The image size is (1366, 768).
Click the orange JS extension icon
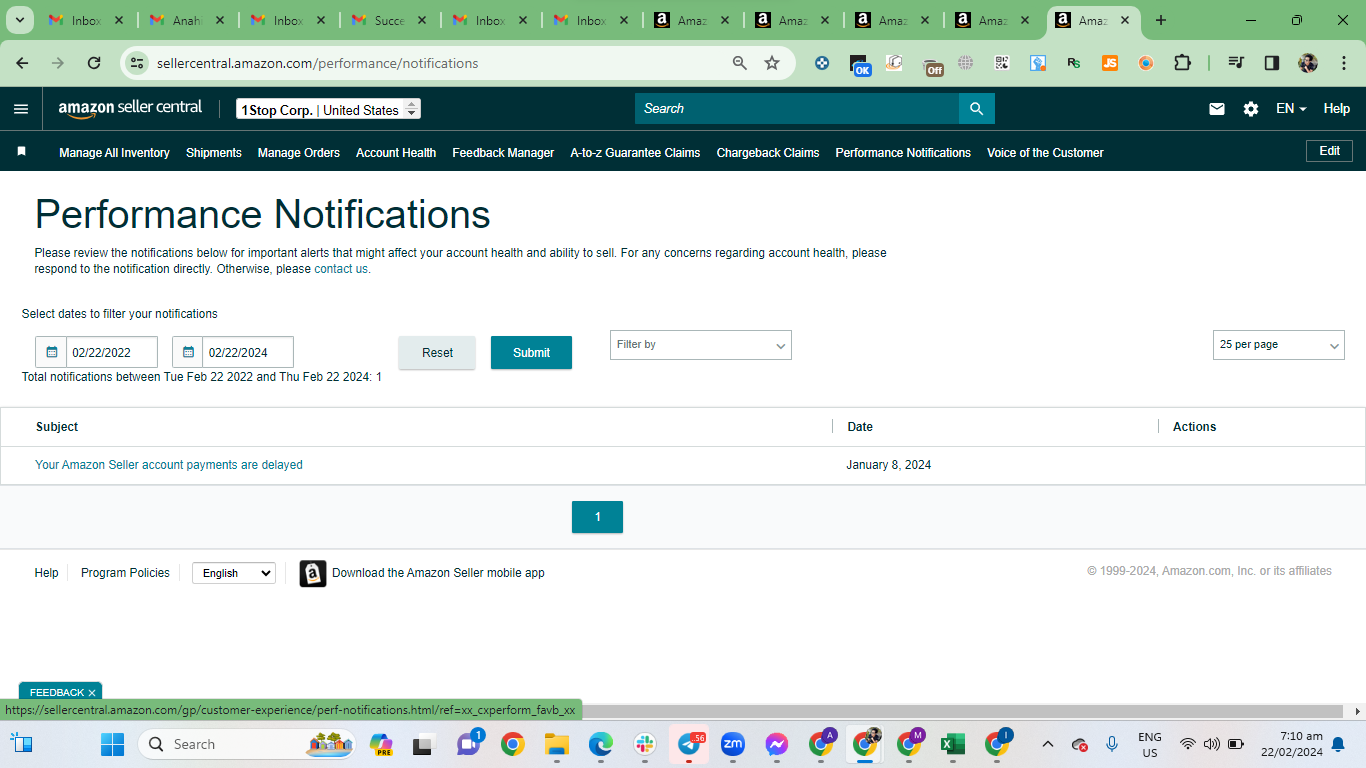point(1110,63)
